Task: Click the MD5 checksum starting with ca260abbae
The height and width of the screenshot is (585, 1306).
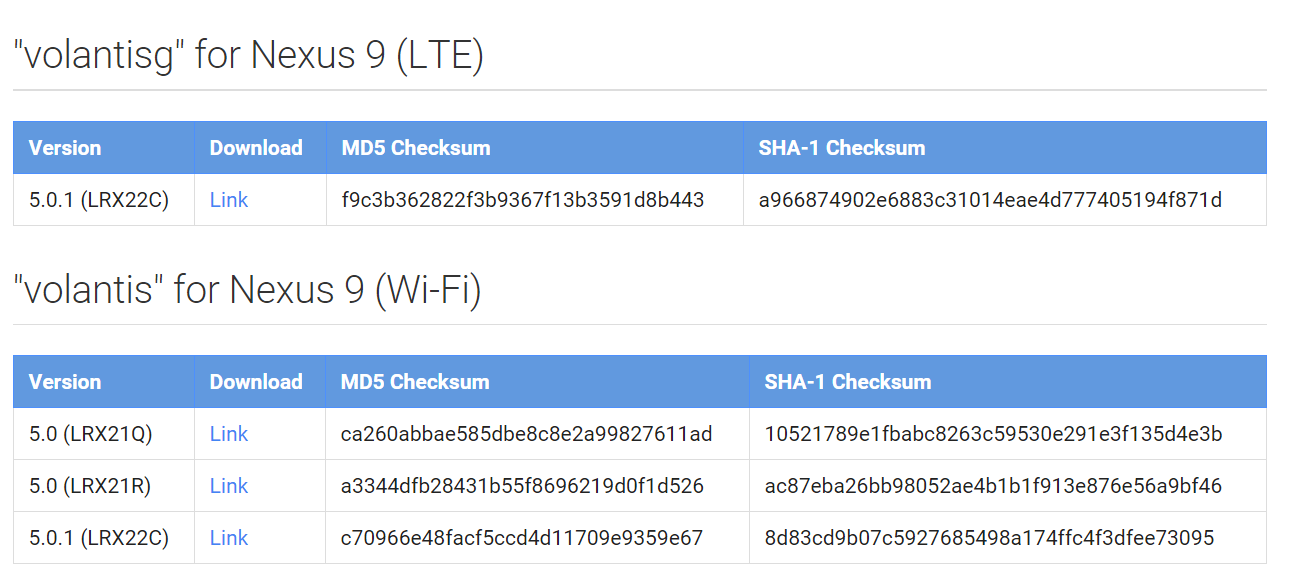Action: tap(526, 434)
